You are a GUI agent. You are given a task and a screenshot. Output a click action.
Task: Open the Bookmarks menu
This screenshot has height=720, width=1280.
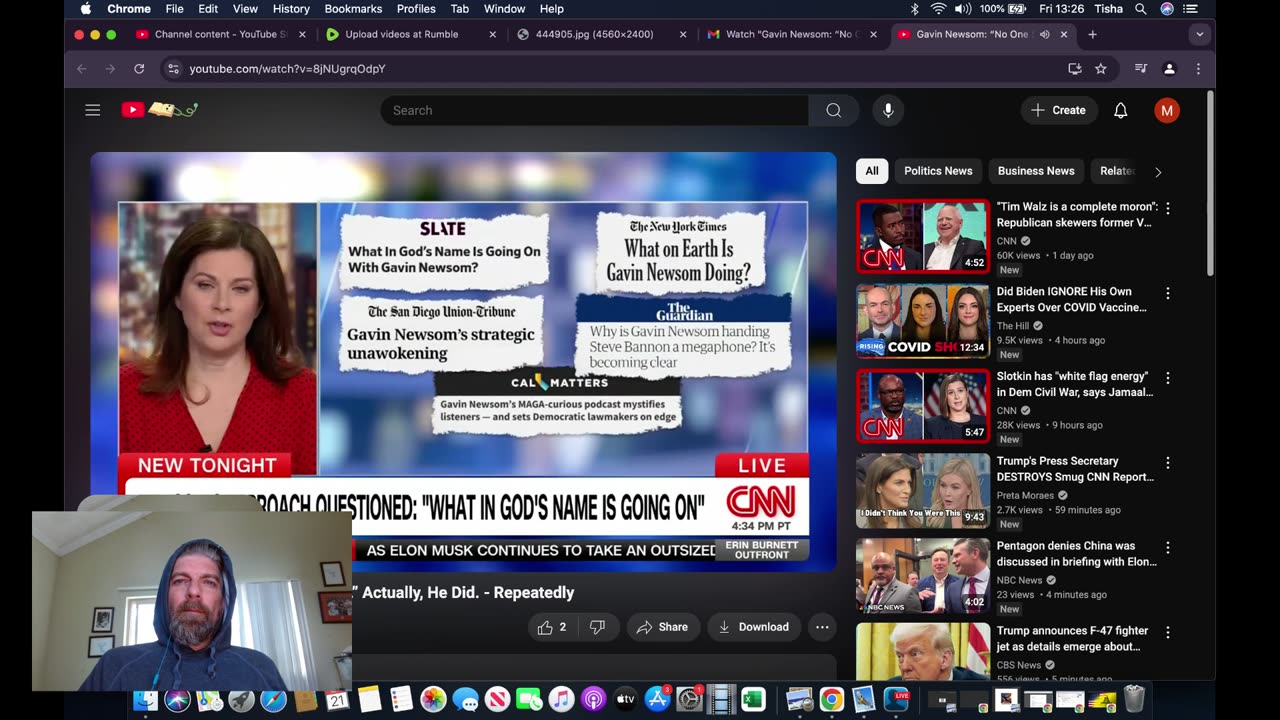click(x=353, y=9)
